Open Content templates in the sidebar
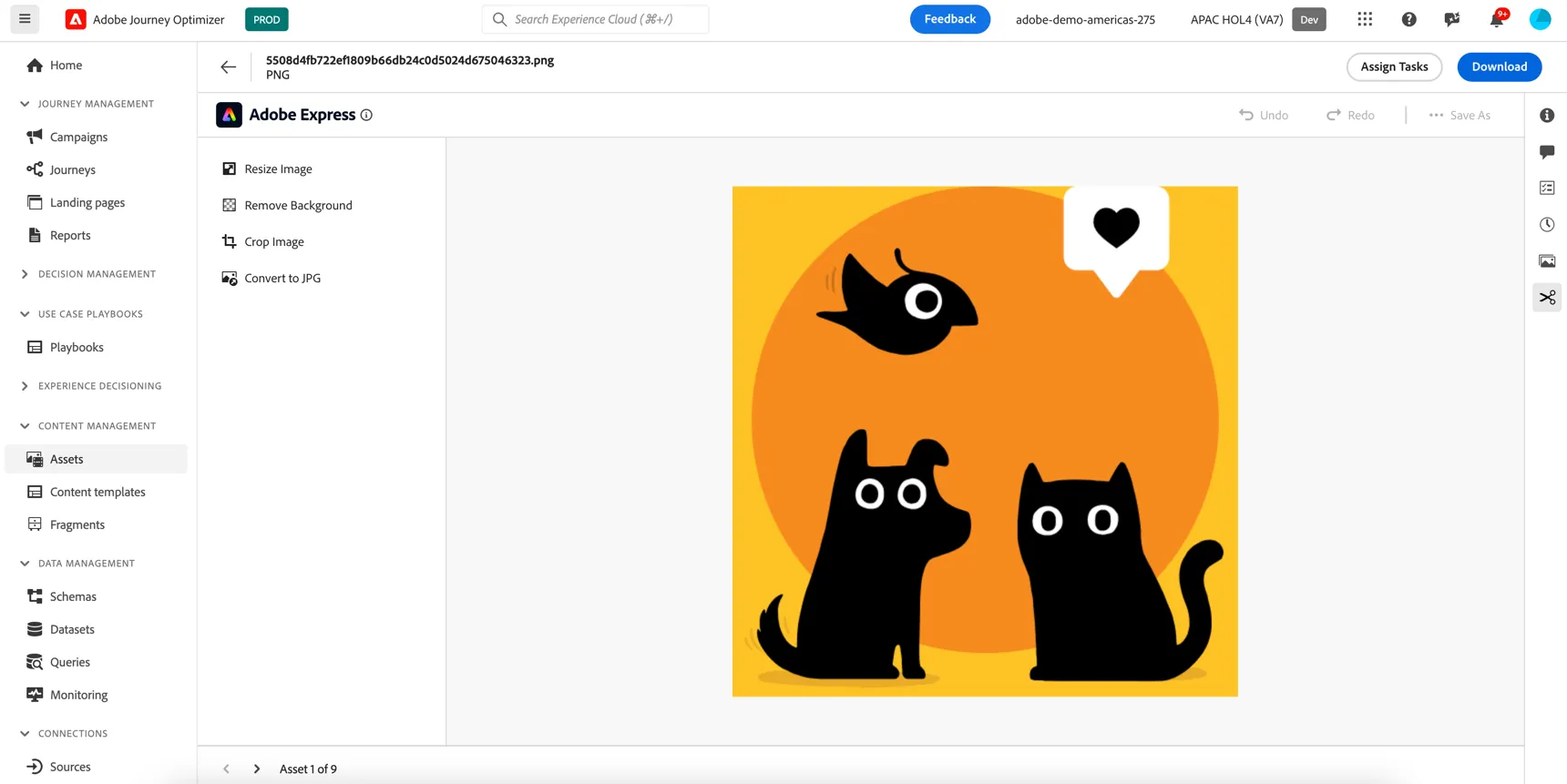This screenshot has height=784, width=1567. pos(97,492)
